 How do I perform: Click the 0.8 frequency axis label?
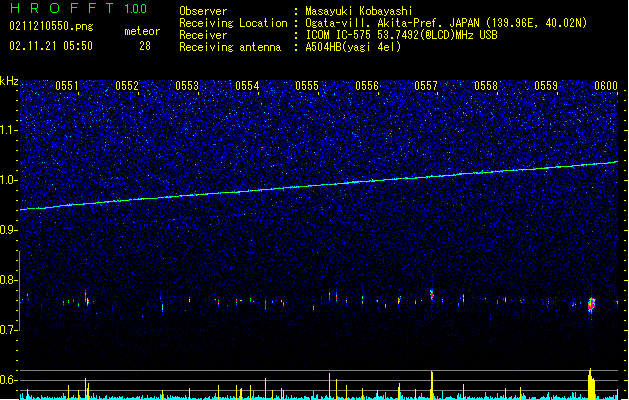click(9, 280)
